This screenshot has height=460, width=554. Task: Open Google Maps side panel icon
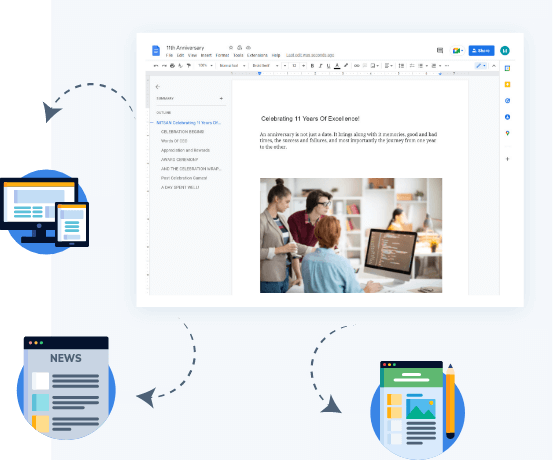click(x=507, y=133)
